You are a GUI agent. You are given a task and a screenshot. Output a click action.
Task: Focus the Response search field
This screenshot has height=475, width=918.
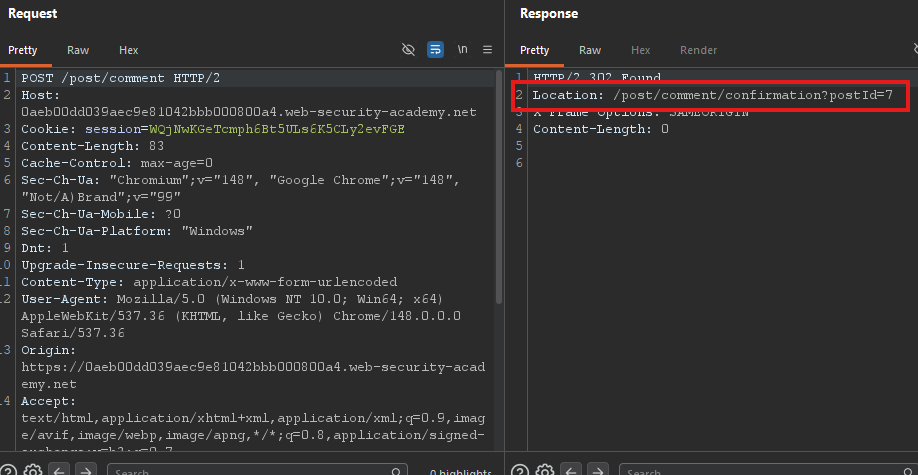[768, 470]
